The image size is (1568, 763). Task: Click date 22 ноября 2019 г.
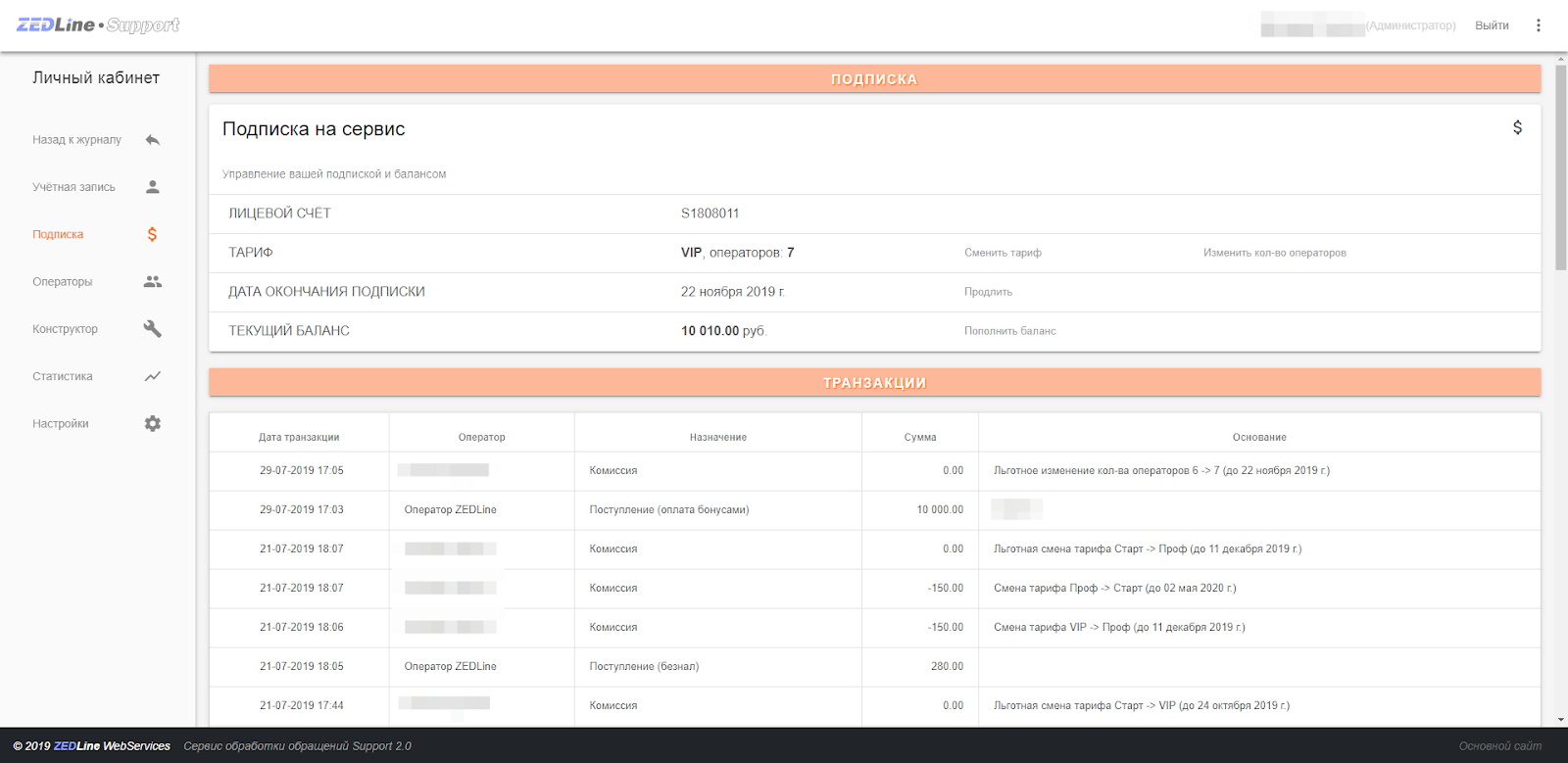point(733,292)
